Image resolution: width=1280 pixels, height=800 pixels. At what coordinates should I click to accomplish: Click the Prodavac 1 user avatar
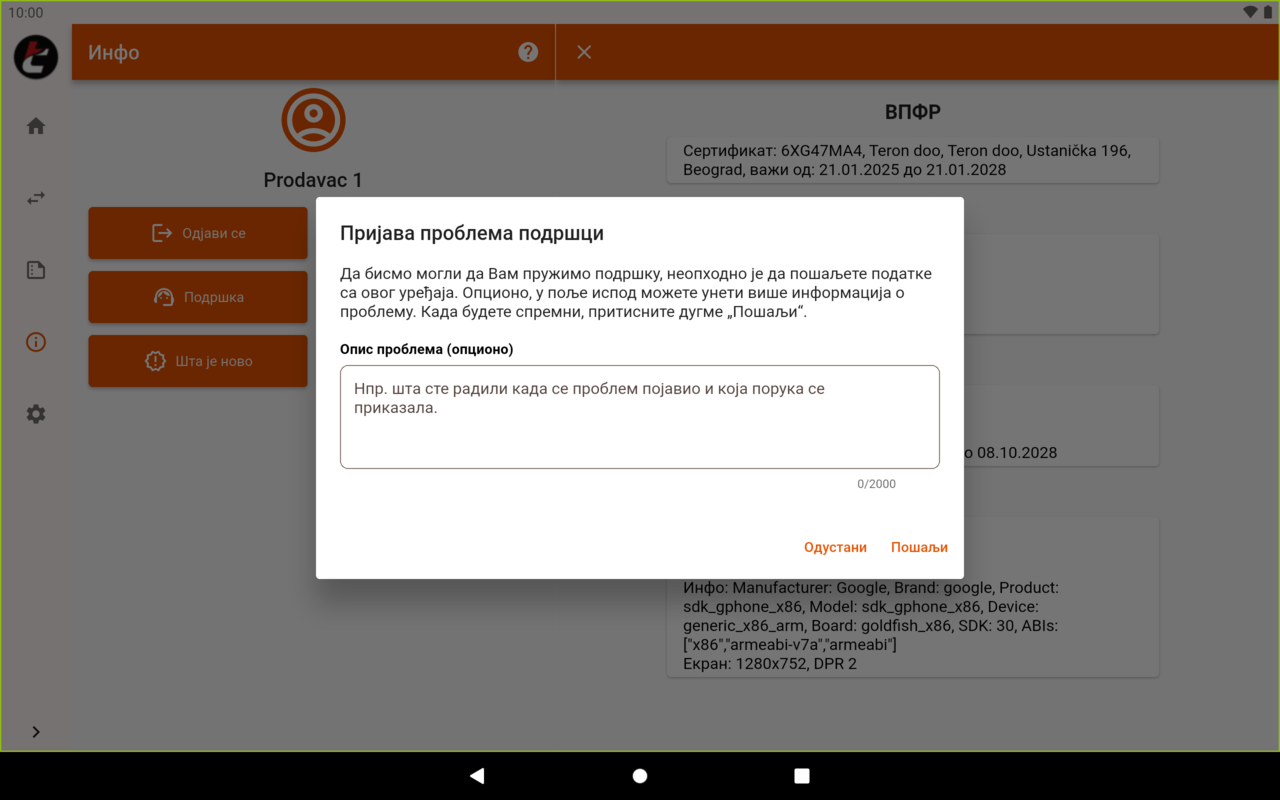point(313,120)
